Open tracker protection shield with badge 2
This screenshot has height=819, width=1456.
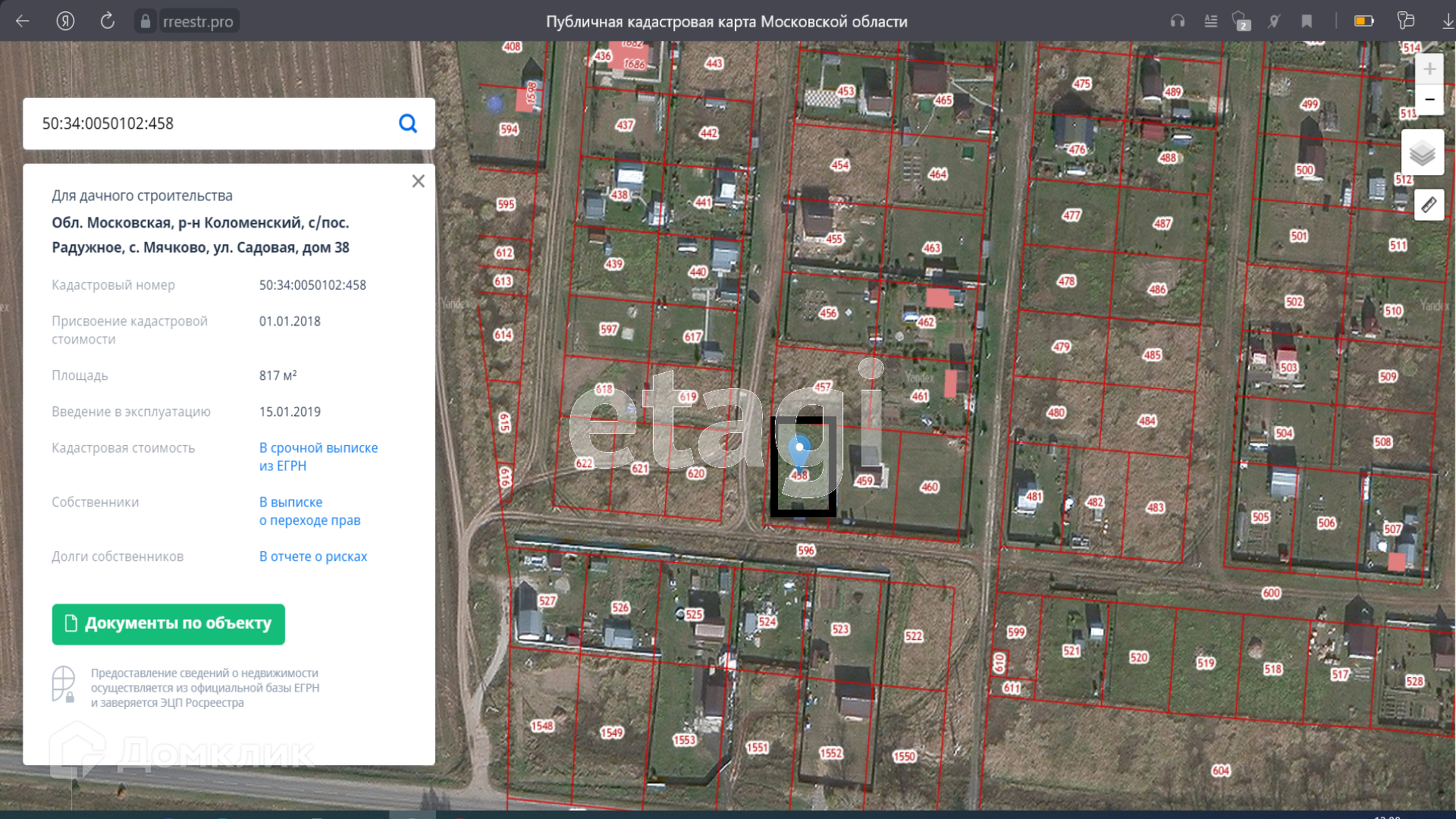pos(1241,21)
